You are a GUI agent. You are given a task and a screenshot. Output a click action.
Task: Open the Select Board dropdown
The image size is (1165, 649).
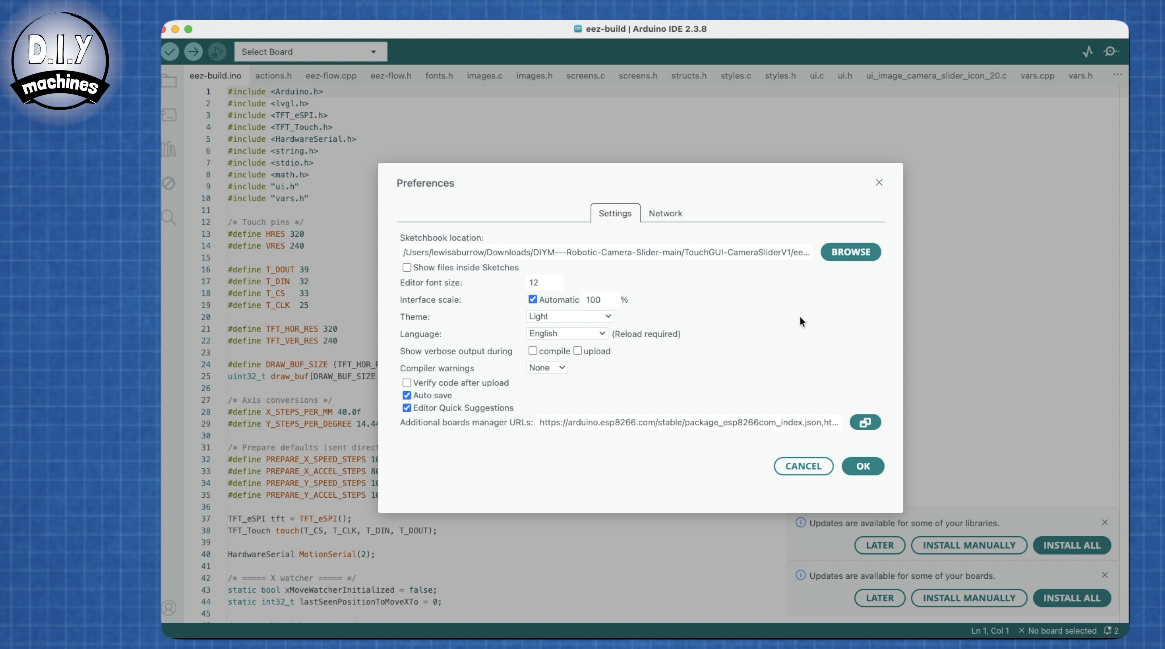[310, 52]
